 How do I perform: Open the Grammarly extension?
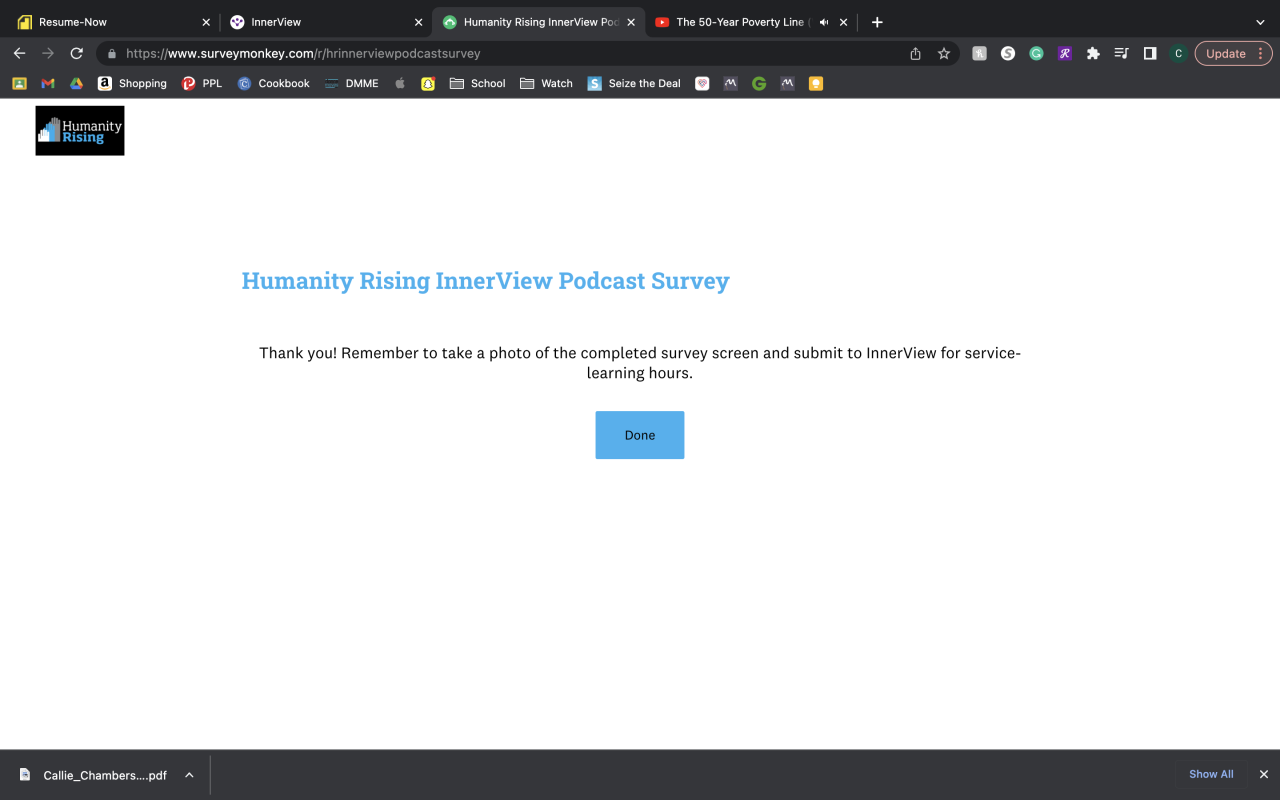pos(1036,54)
